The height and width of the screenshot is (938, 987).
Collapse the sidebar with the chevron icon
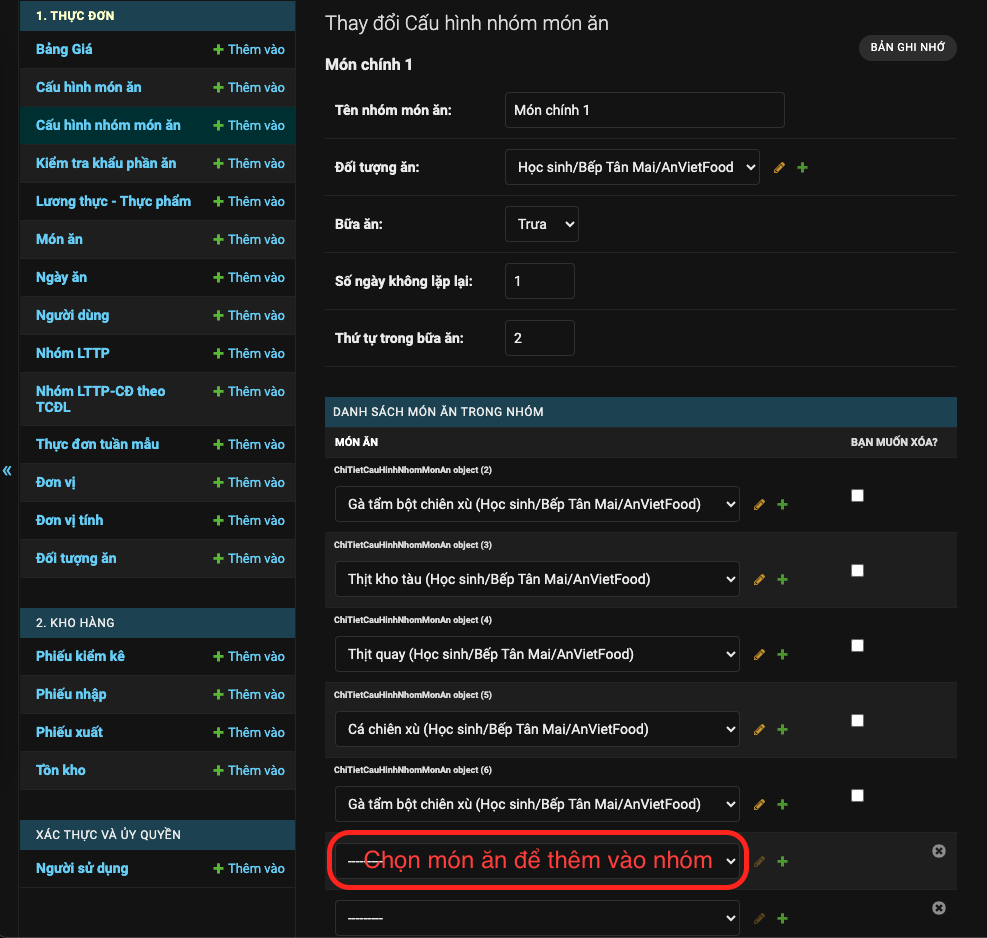point(7,470)
